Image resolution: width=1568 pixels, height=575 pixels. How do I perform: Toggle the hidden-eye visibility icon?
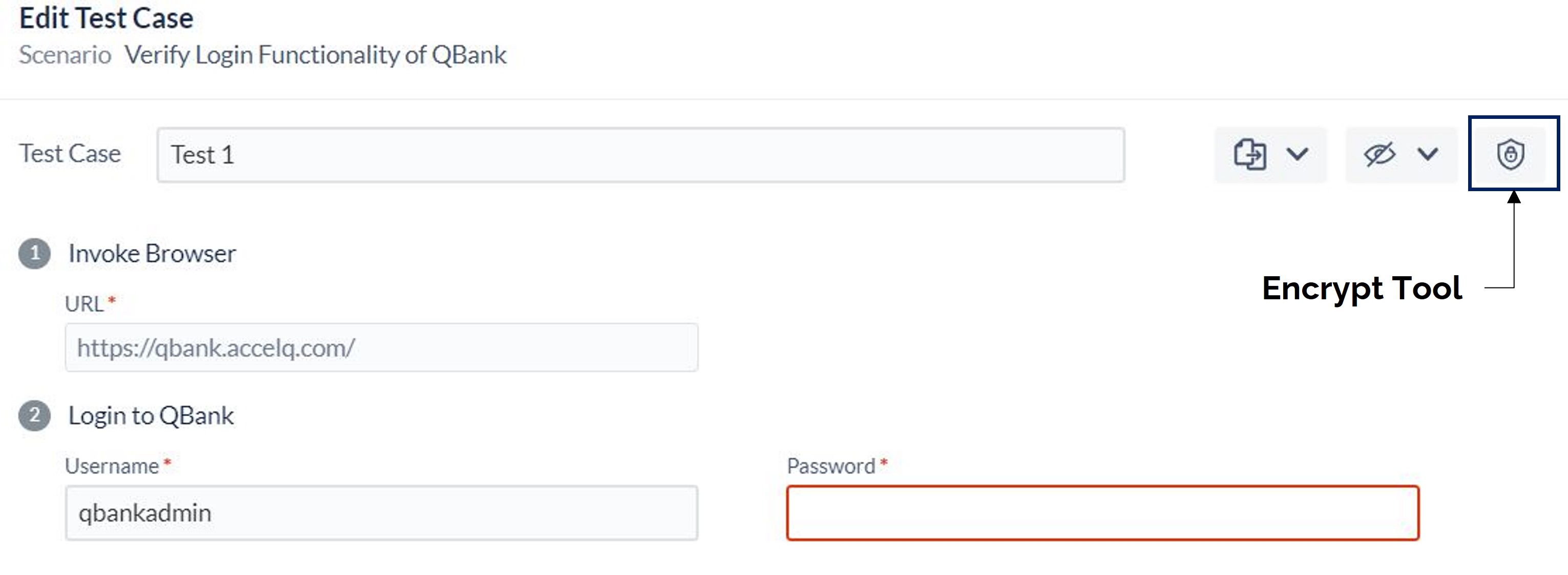(1379, 154)
